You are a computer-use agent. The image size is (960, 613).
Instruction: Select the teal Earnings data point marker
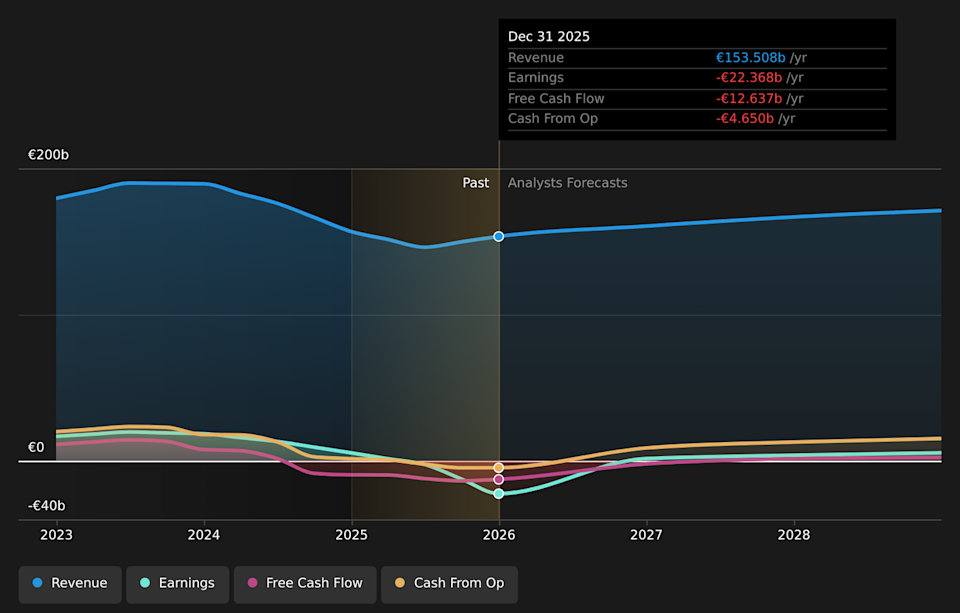[498, 493]
